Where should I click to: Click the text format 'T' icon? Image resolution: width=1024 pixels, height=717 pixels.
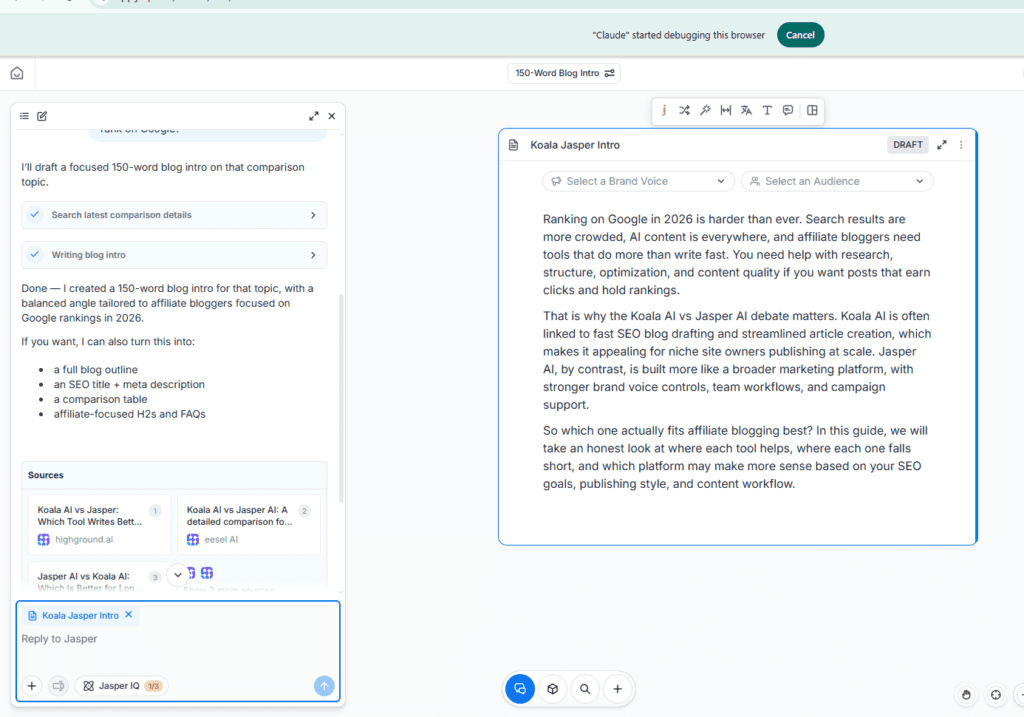(x=767, y=110)
